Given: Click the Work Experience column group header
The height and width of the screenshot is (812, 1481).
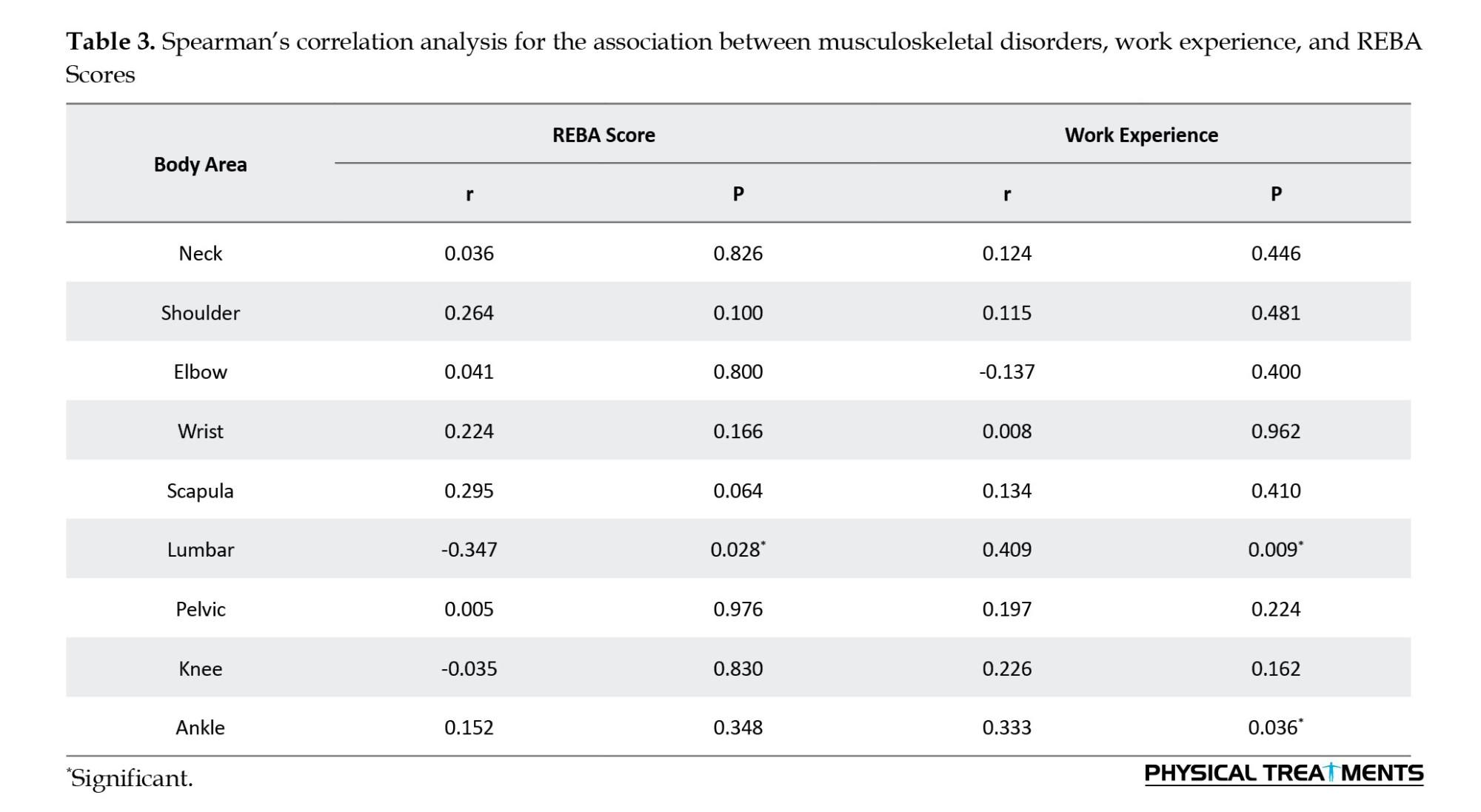Looking at the screenshot, I should (x=1141, y=135).
